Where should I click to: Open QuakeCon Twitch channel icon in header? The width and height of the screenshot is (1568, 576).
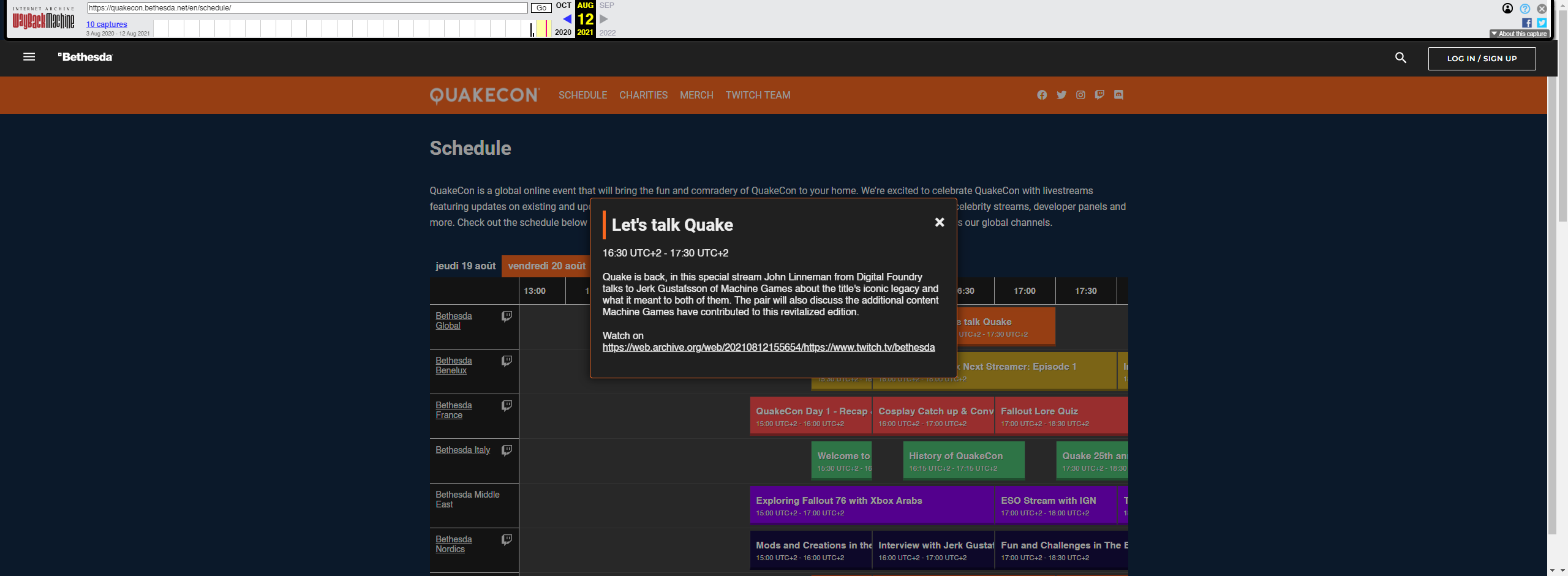pyautogui.click(x=1099, y=95)
